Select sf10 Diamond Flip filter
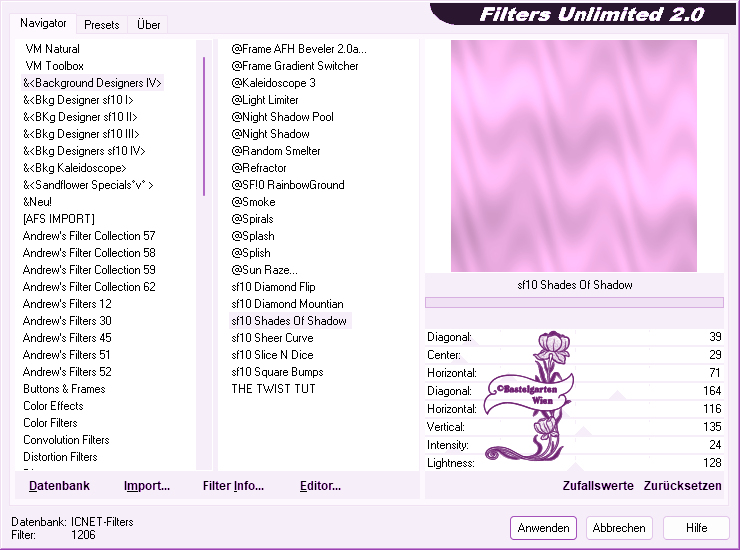 (x=273, y=287)
